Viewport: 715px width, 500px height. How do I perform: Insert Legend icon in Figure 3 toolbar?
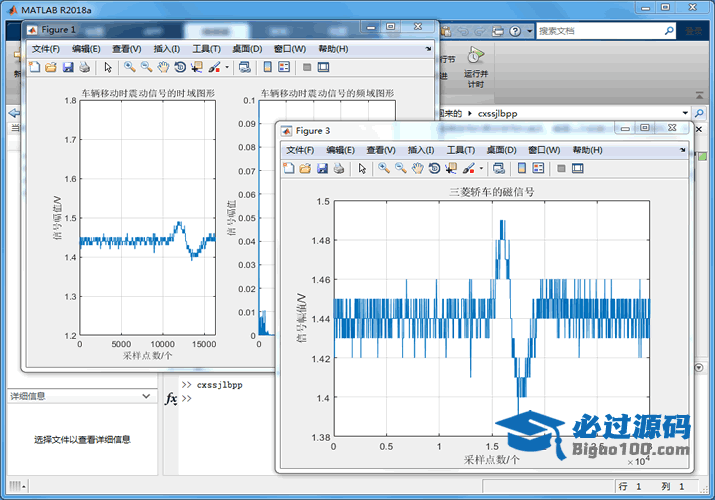539,169
